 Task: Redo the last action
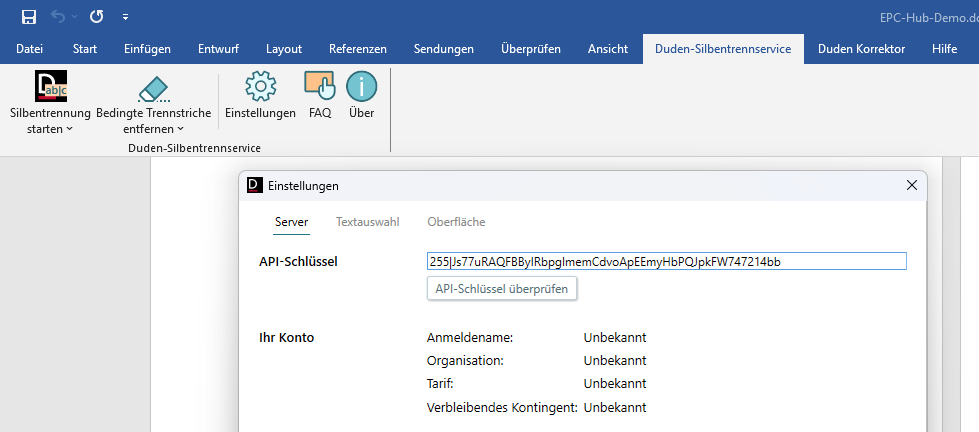[x=96, y=17]
